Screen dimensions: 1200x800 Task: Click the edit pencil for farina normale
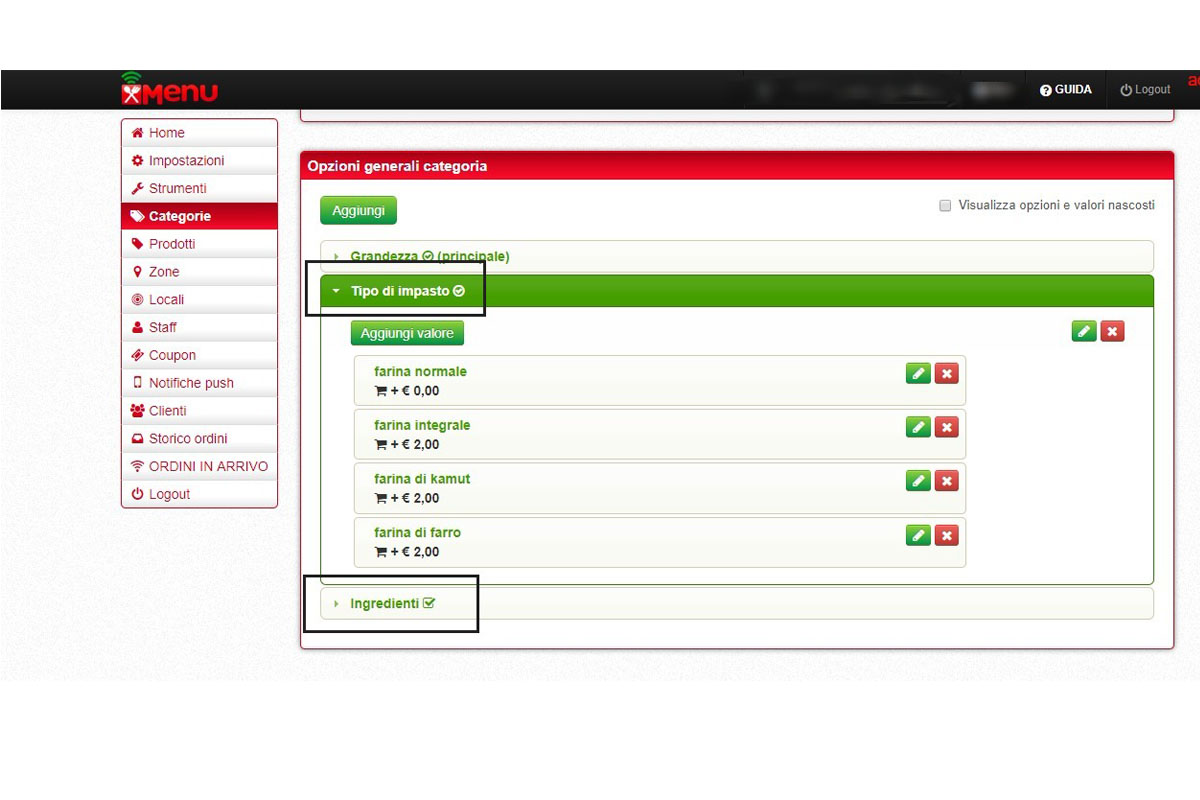point(918,373)
